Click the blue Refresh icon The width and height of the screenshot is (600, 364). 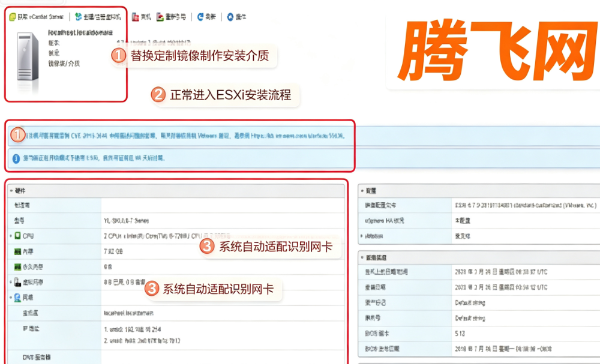(200, 17)
